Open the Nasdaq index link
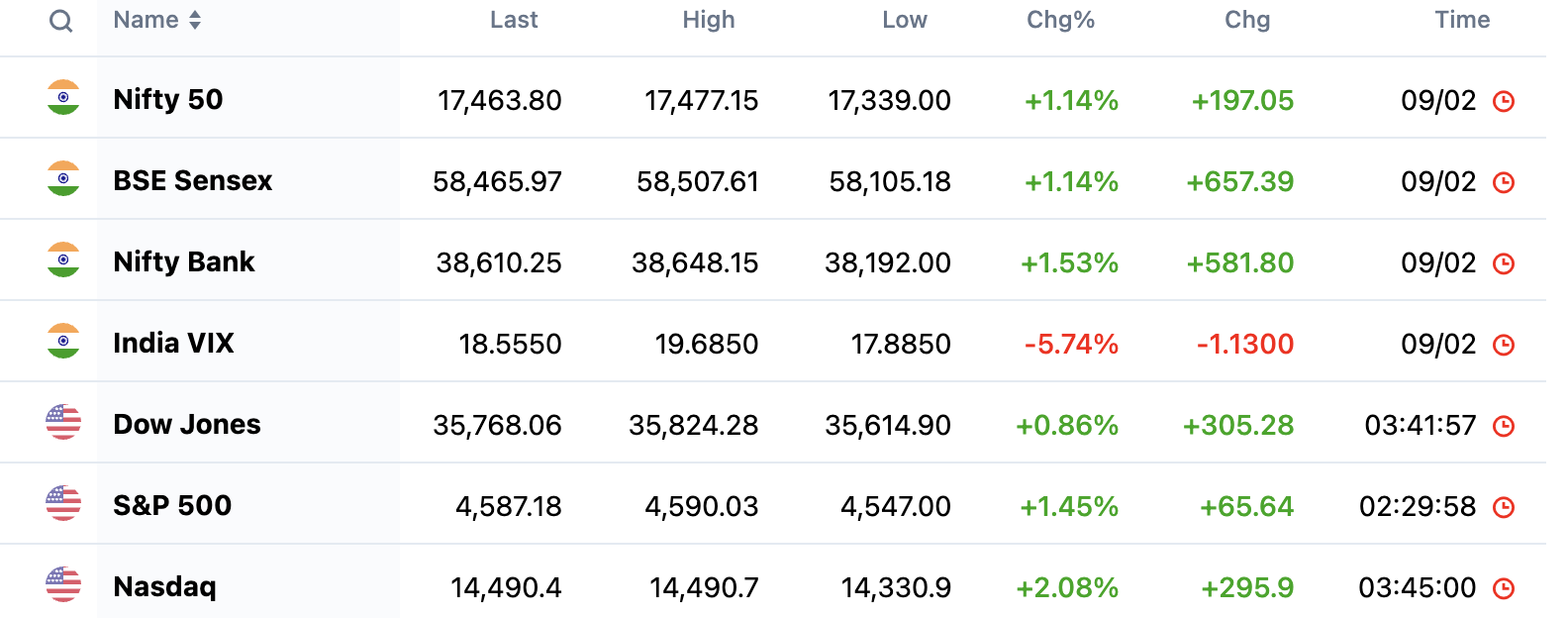Screen dimensions: 1568x618 point(164,586)
